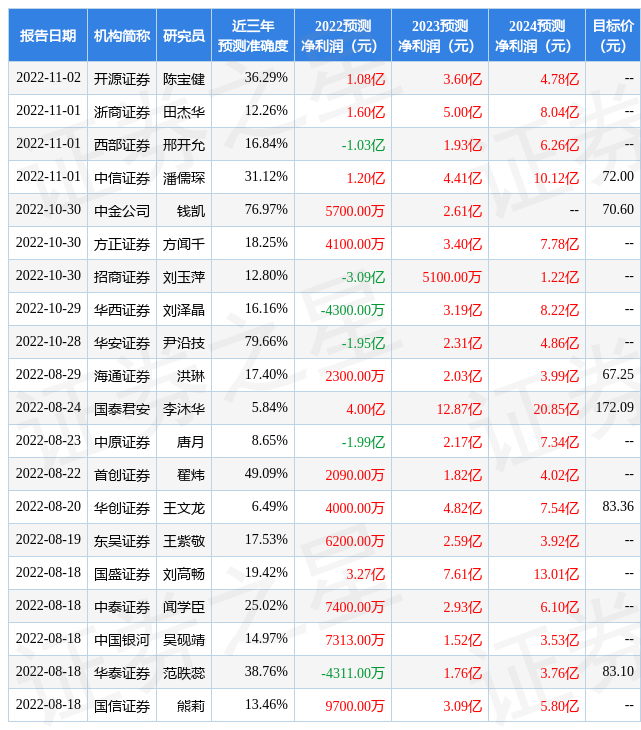Select the 招商证券 institution cell

pyautogui.click(x=122, y=277)
